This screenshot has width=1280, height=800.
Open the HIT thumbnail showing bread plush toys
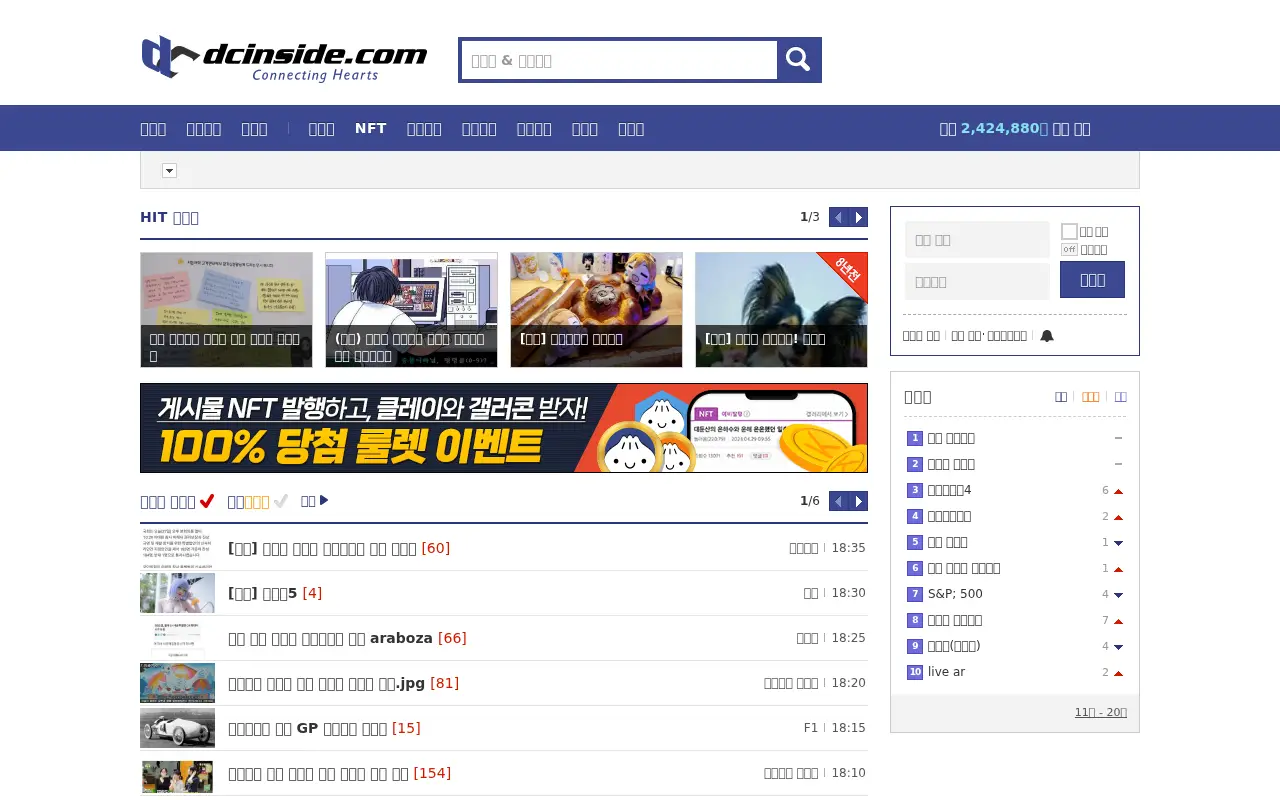(x=596, y=310)
